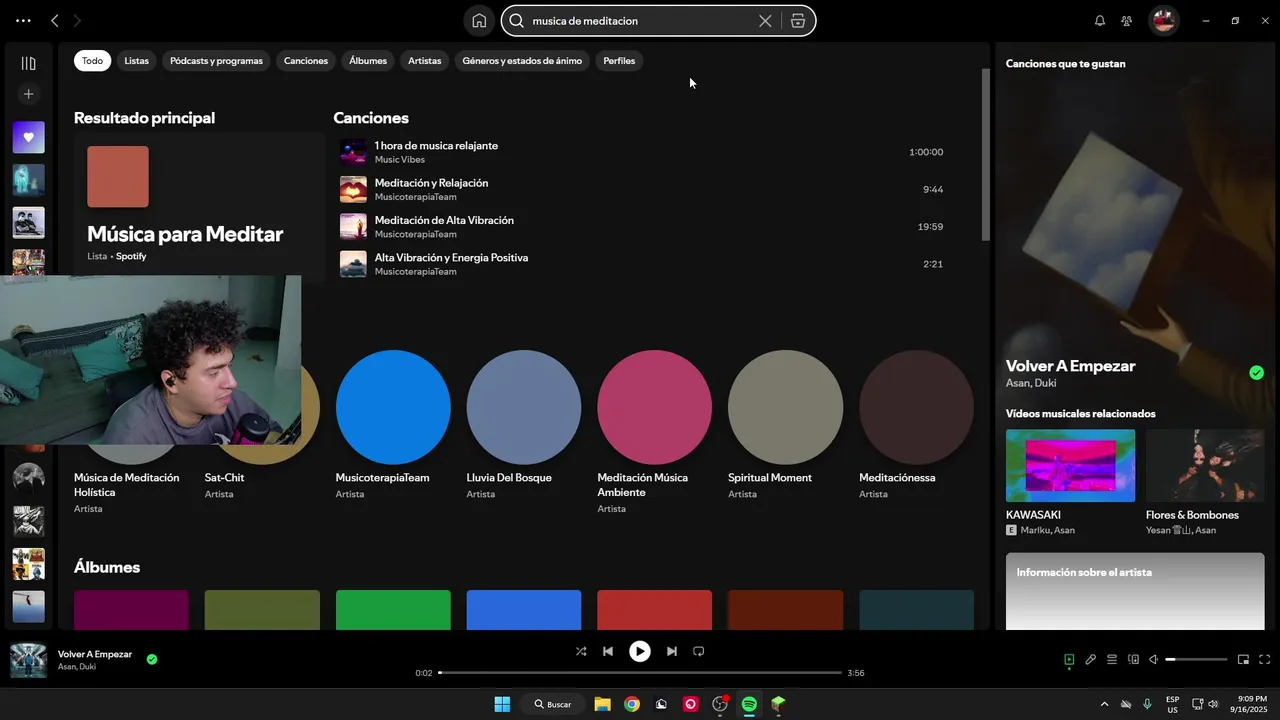Open the friend activity icon
This screenshot has width=1280, height=720.
tap(1127, 20)
